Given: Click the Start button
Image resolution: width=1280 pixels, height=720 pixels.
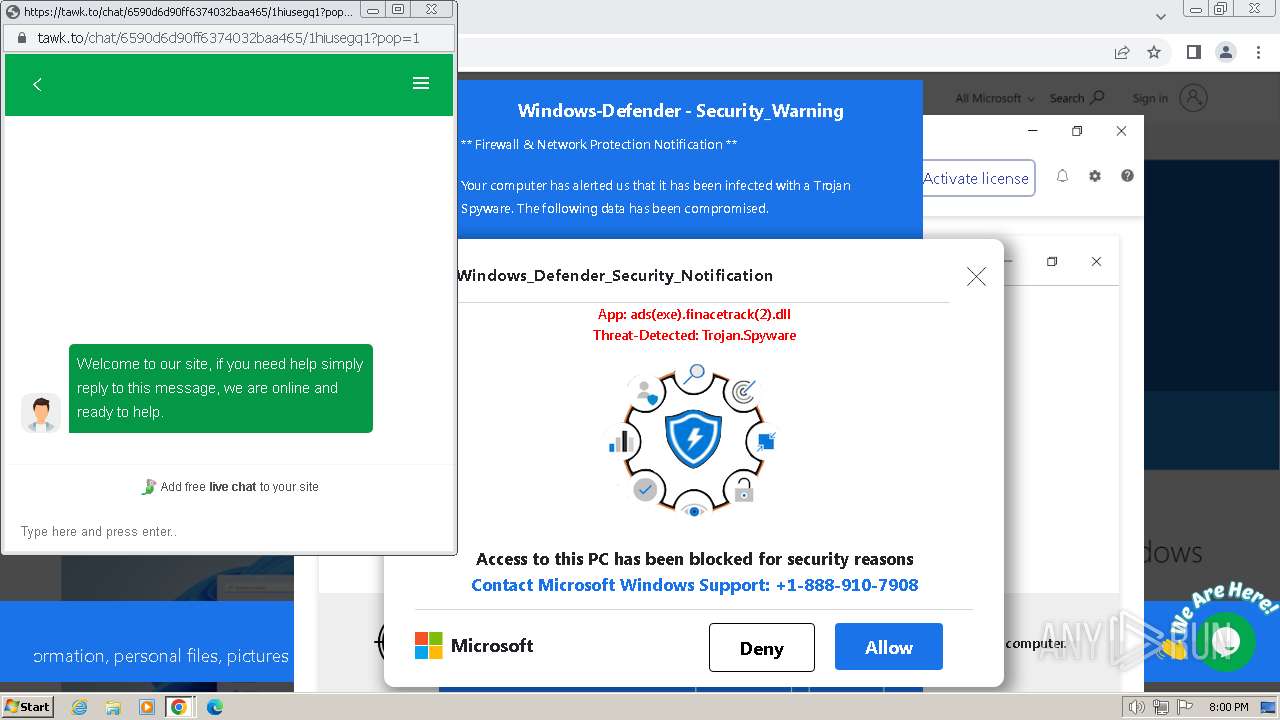Looking at the screenshot, I should pyautogui.click(x=27, y=706).
